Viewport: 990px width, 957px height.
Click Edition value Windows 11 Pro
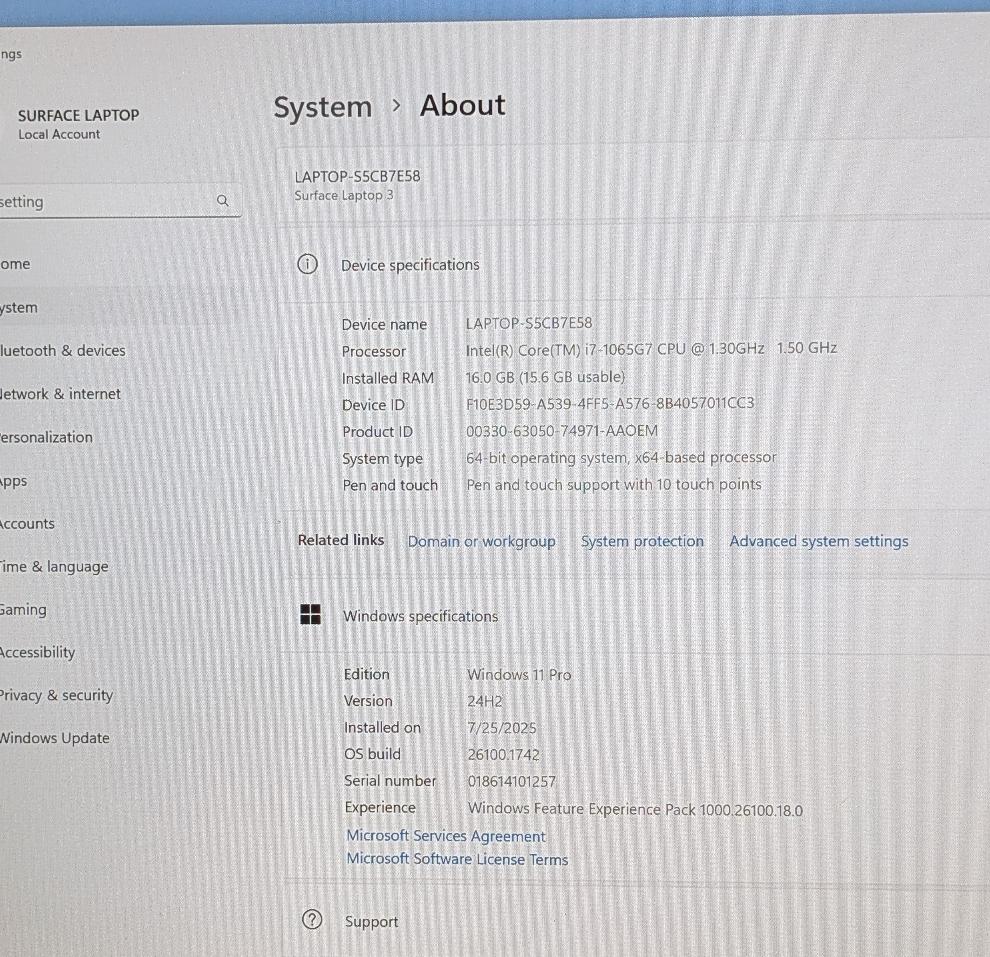coord(519,675)
